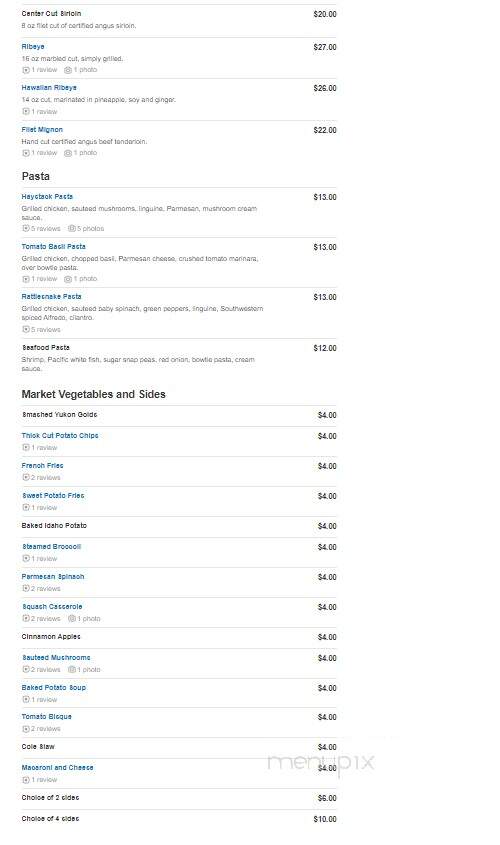Open the photo icon under Ribeye
This screenshot has width=500, height=845.
pyautogui.click(x=68, y=70)
